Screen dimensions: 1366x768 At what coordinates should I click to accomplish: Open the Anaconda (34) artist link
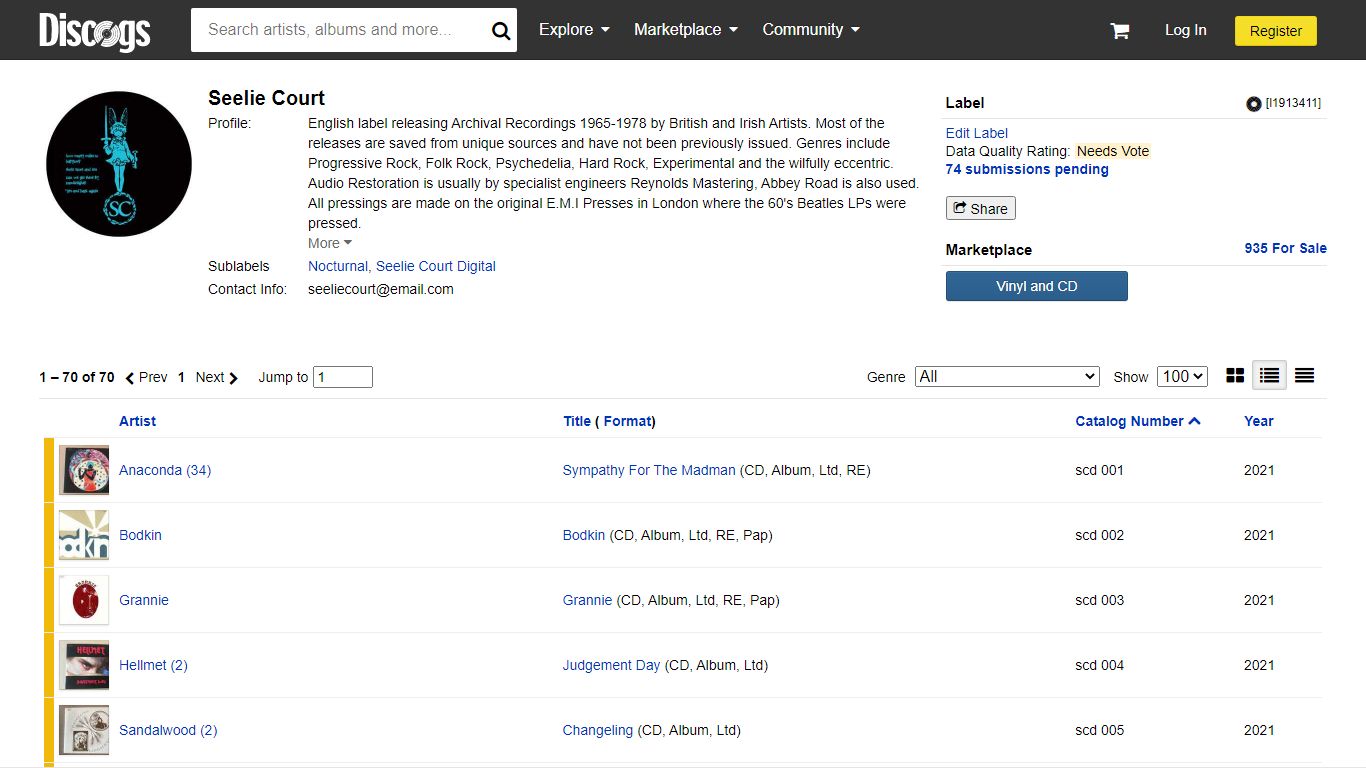coord(165,470)
